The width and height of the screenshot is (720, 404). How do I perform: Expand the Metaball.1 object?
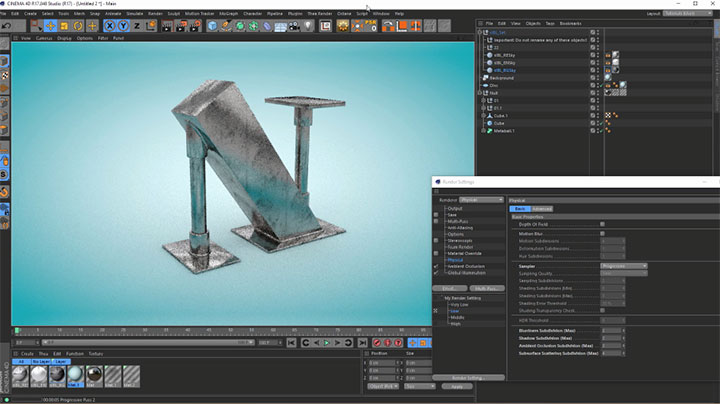point(484,131)
